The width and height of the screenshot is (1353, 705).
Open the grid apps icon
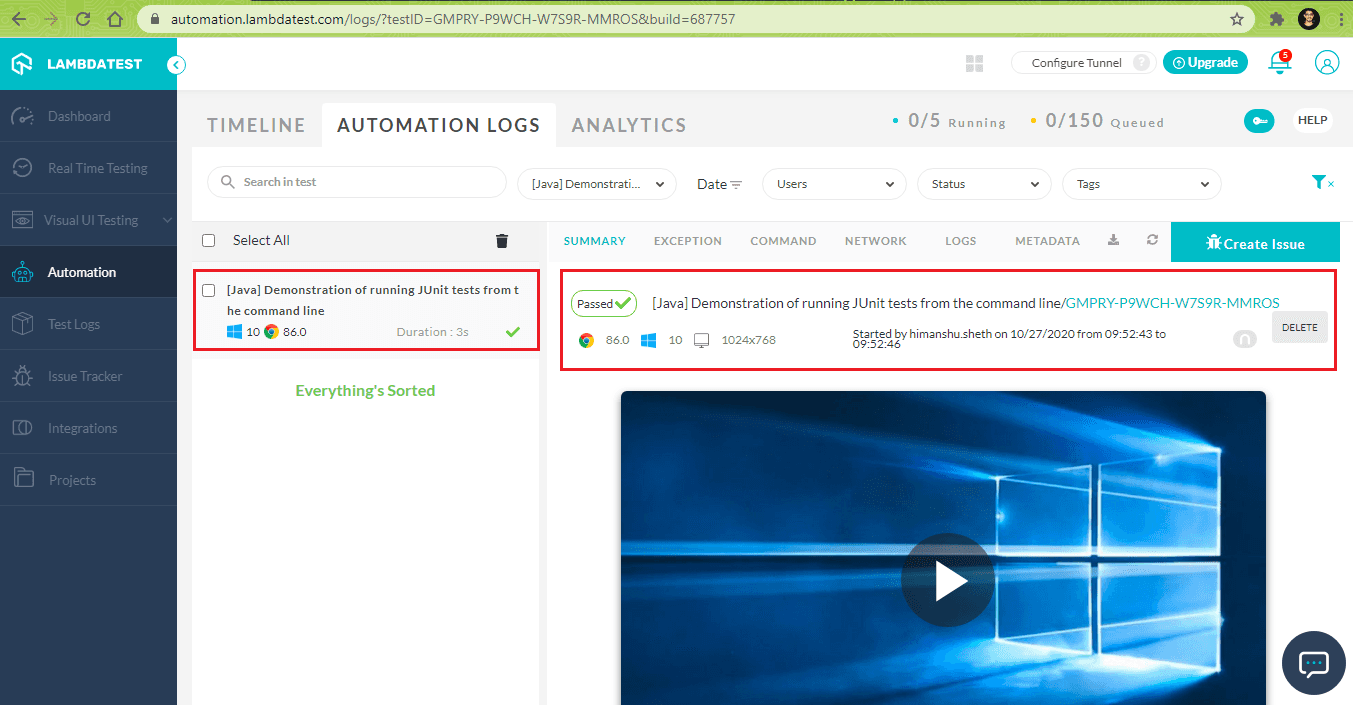coord(974,63)
